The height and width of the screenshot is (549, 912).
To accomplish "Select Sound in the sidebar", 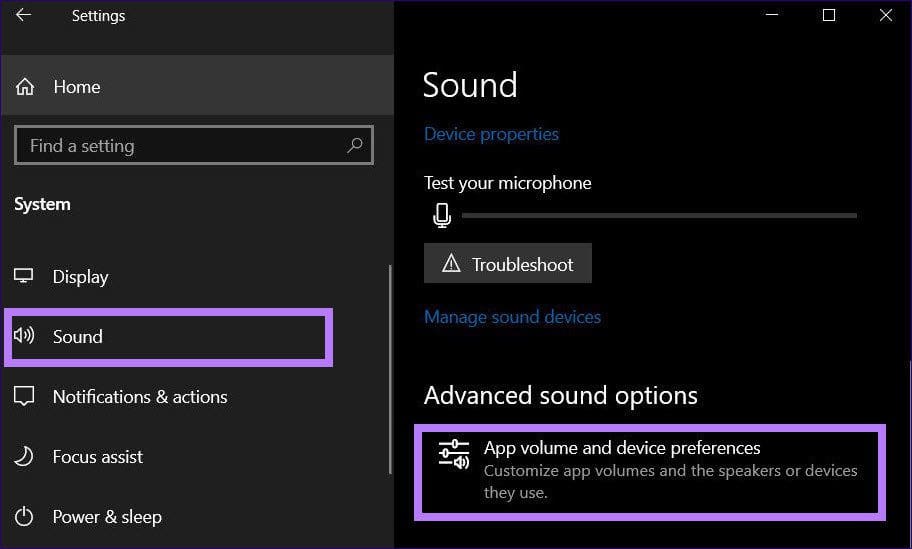I will pos(169,337).
